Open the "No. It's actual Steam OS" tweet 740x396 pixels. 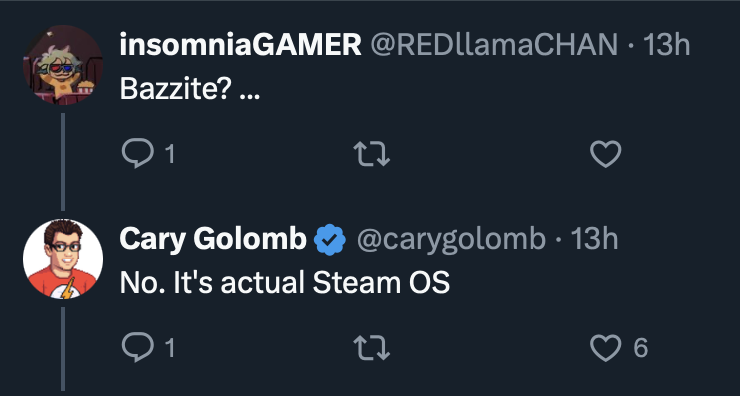point(285,283)
